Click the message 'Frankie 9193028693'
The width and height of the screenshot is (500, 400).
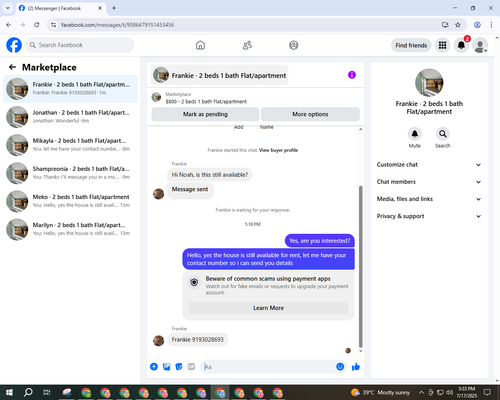(198, 340)
